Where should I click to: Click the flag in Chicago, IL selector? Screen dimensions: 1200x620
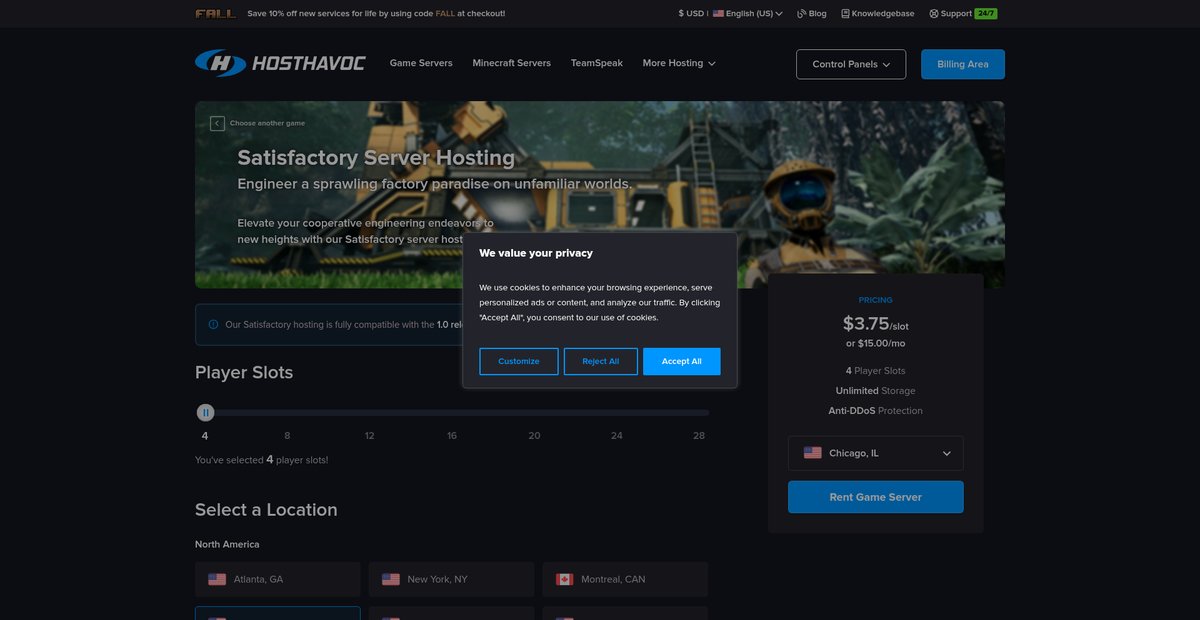tap(813, 453)
